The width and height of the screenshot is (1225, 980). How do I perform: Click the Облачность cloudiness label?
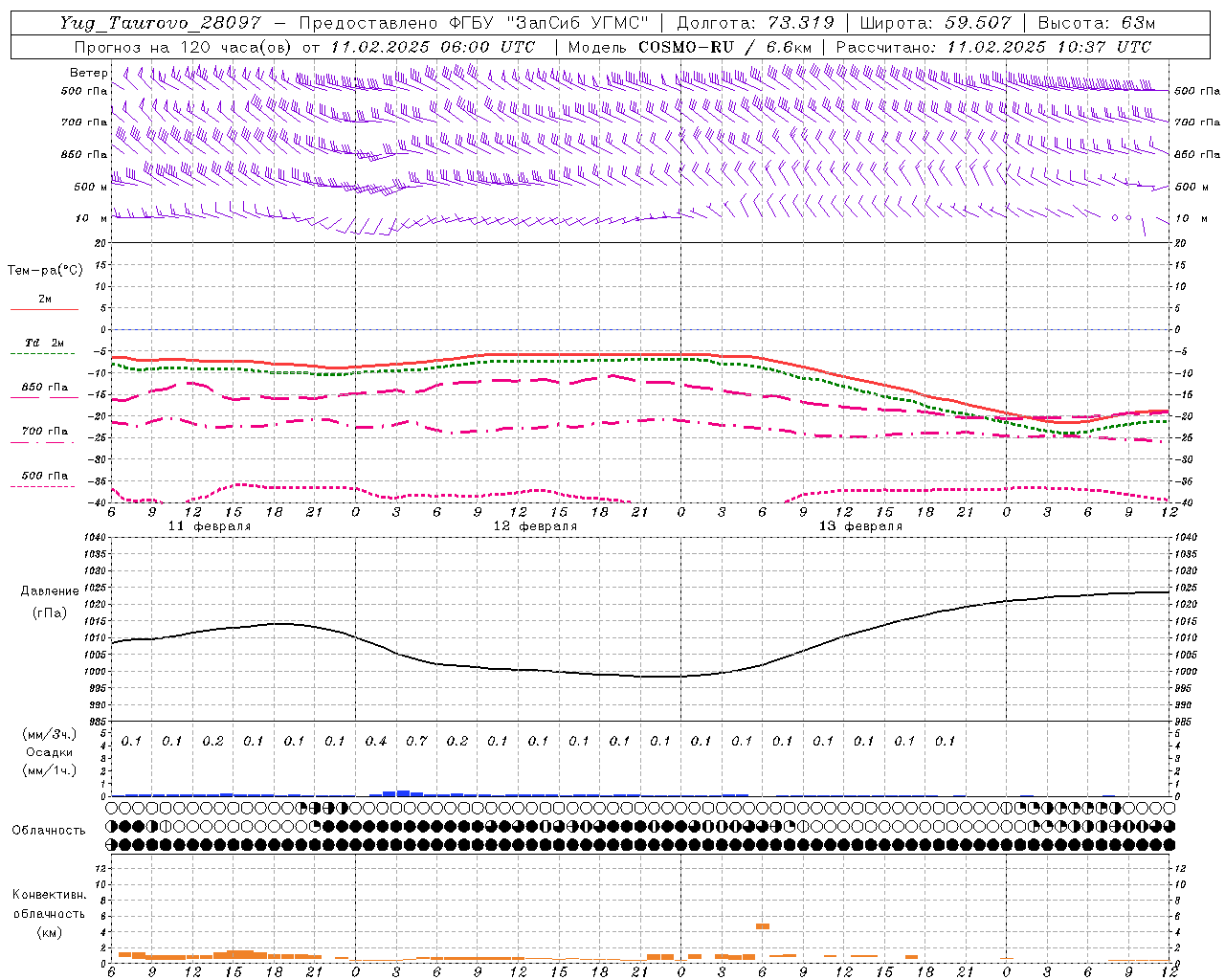(49, 830)
